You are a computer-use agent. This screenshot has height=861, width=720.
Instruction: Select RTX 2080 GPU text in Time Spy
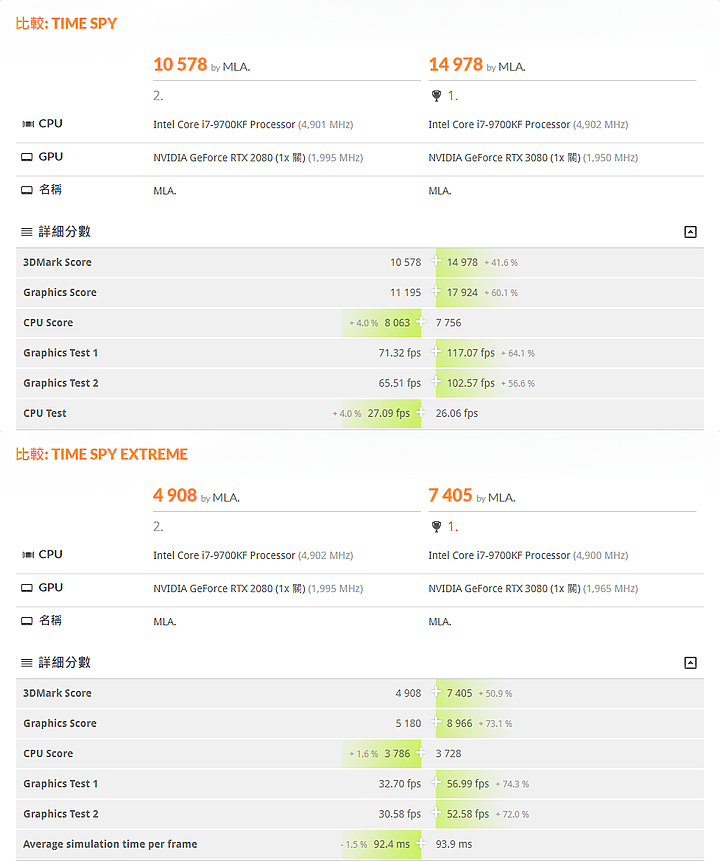coord(258,158)
